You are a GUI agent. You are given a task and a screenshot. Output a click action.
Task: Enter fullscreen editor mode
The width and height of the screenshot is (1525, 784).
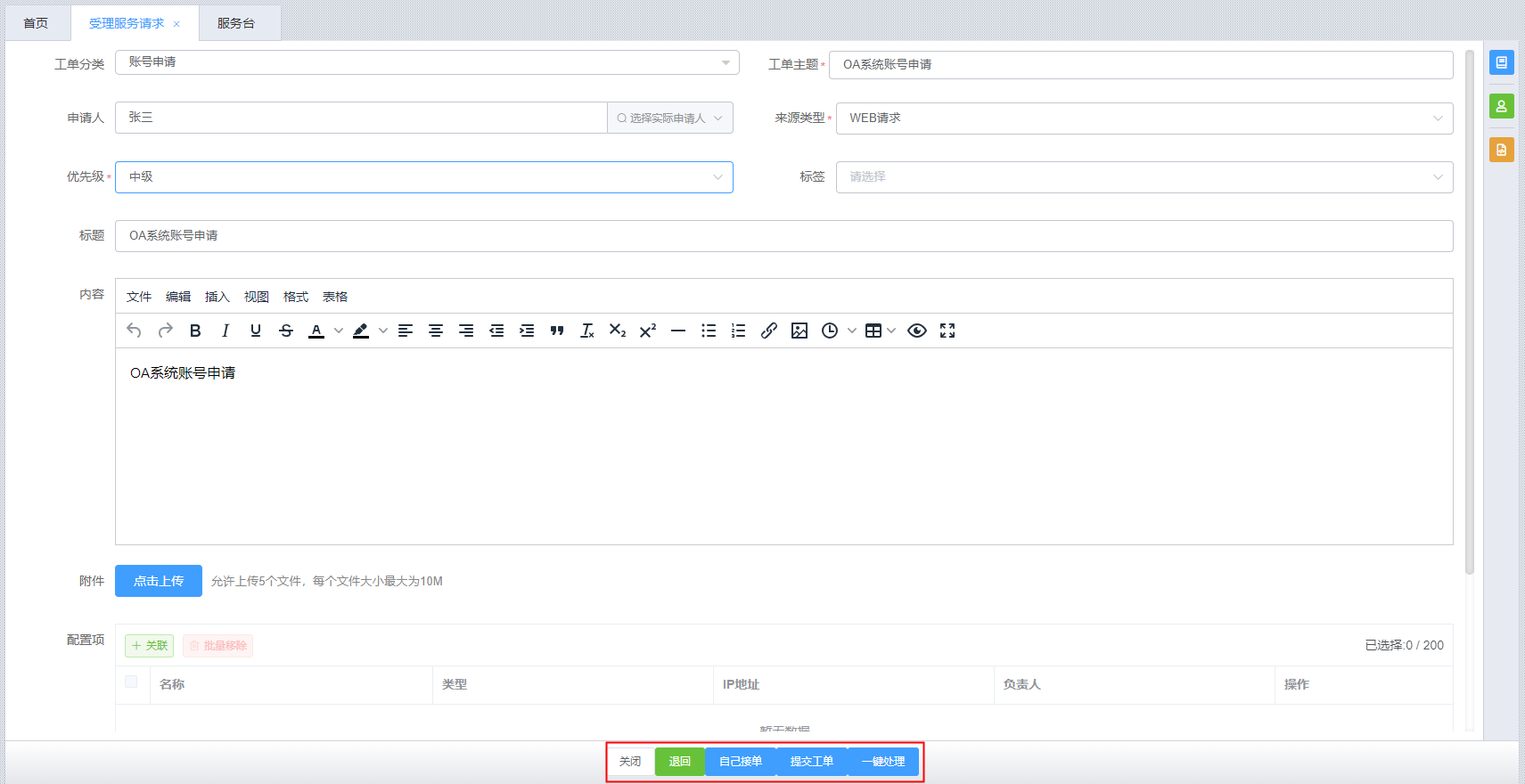coord(947,331)
